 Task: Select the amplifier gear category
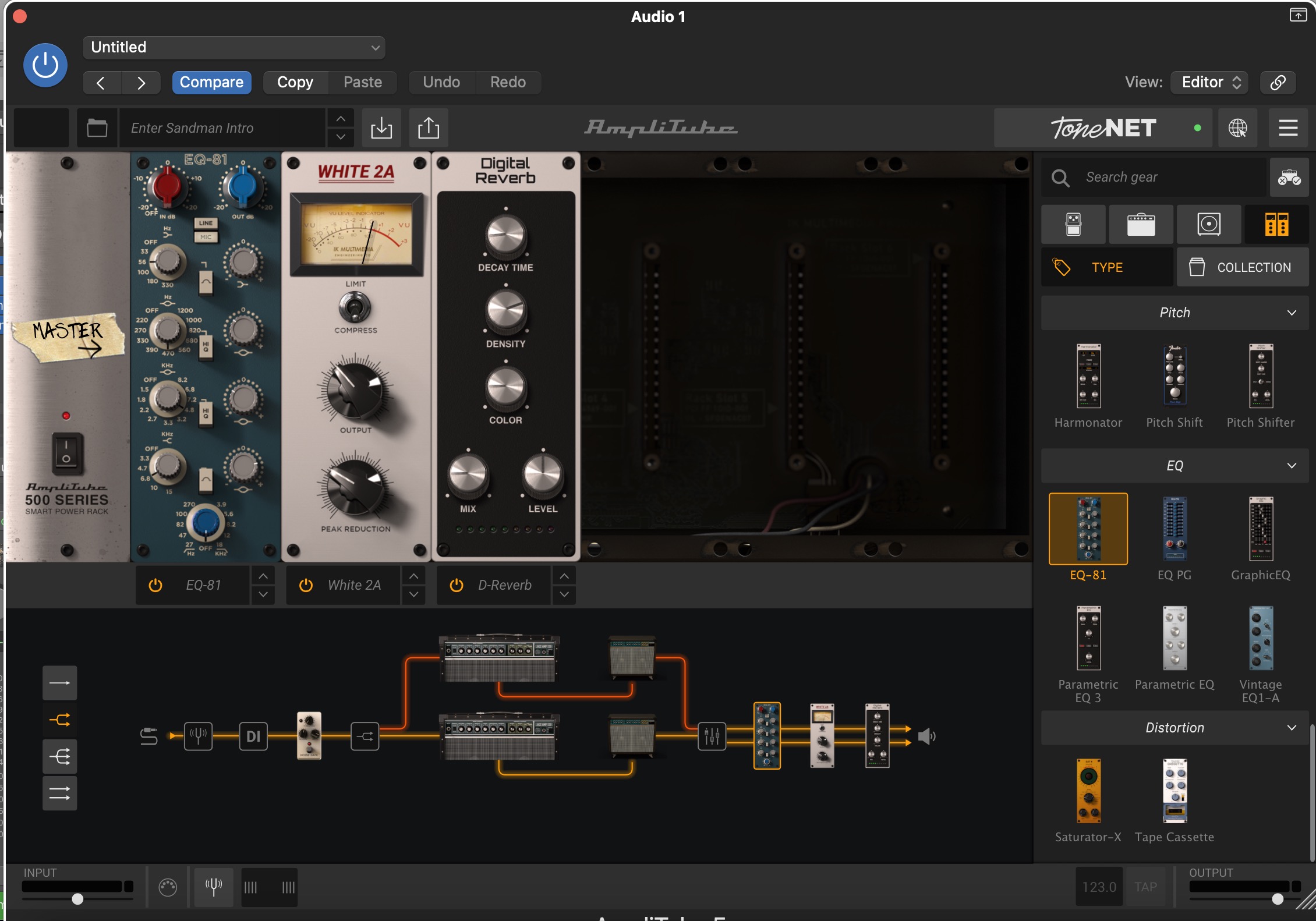tap(1141, 224)
